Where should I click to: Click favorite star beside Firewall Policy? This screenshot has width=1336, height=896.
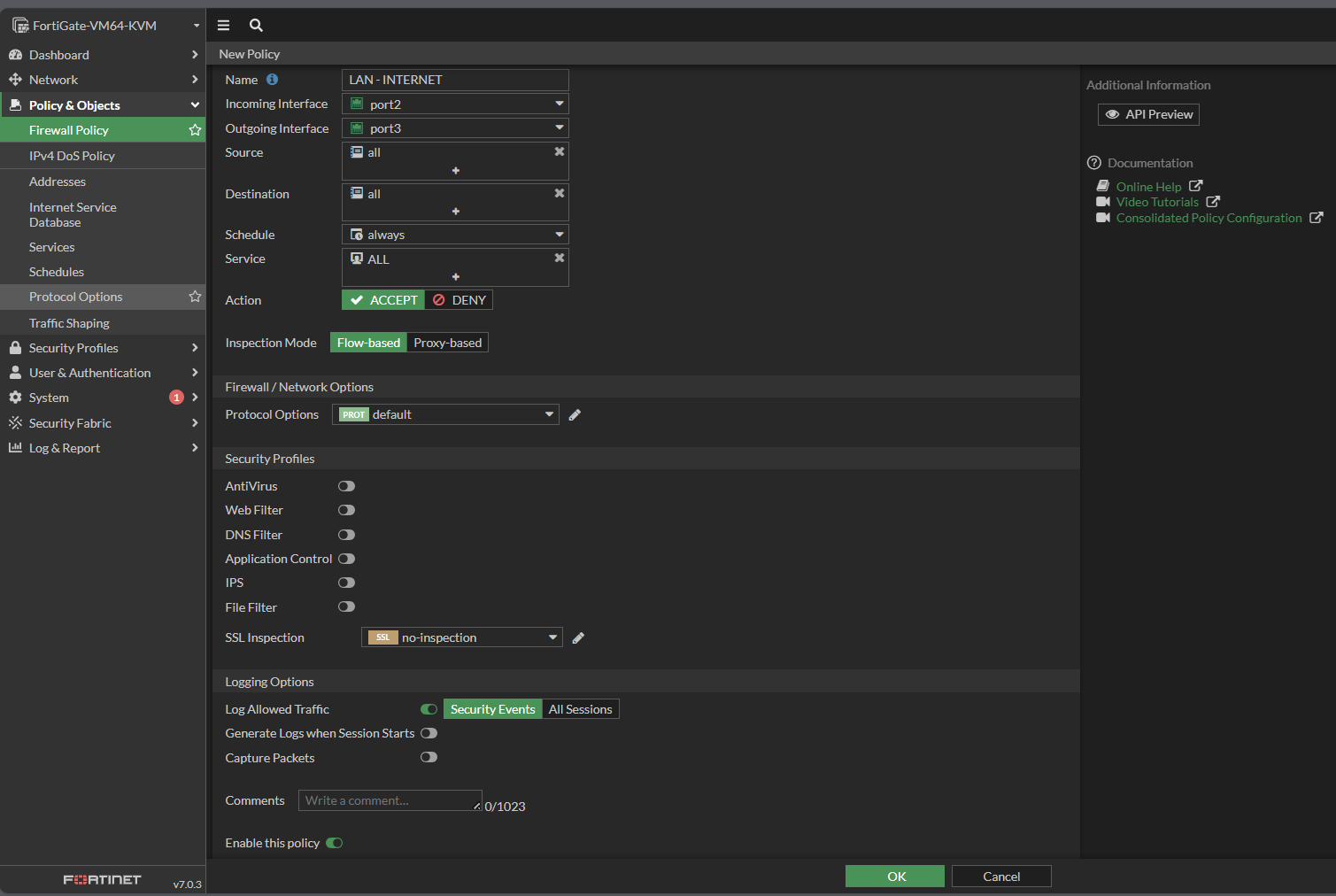pyautogui.click(x=195, y=130)
